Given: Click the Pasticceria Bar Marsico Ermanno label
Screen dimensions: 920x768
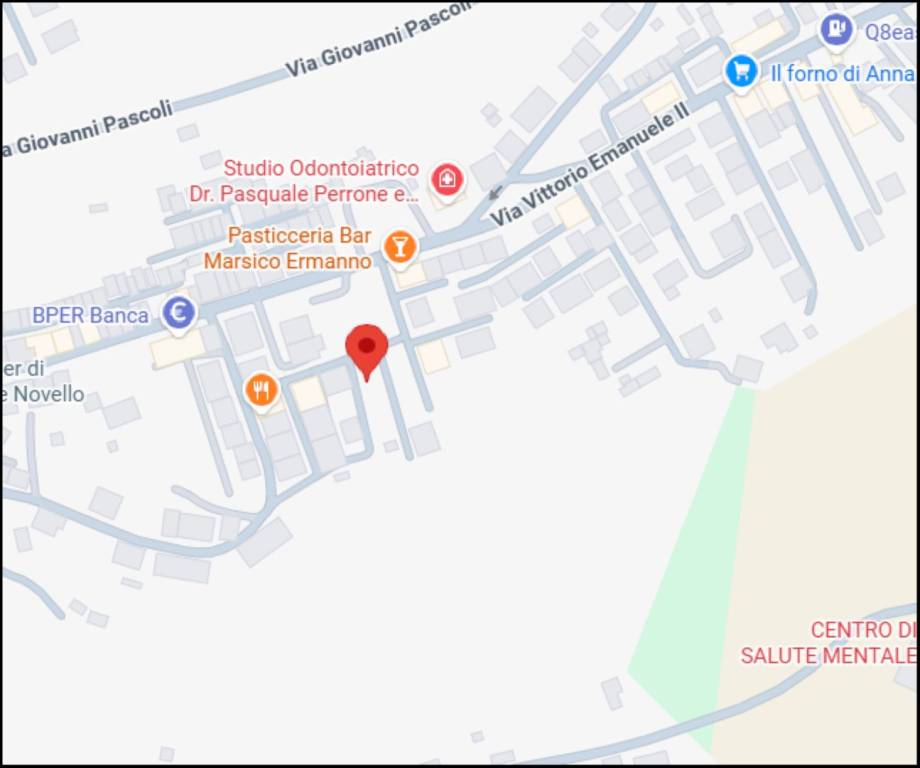Looking at the screenshot, I should [288, 248].
